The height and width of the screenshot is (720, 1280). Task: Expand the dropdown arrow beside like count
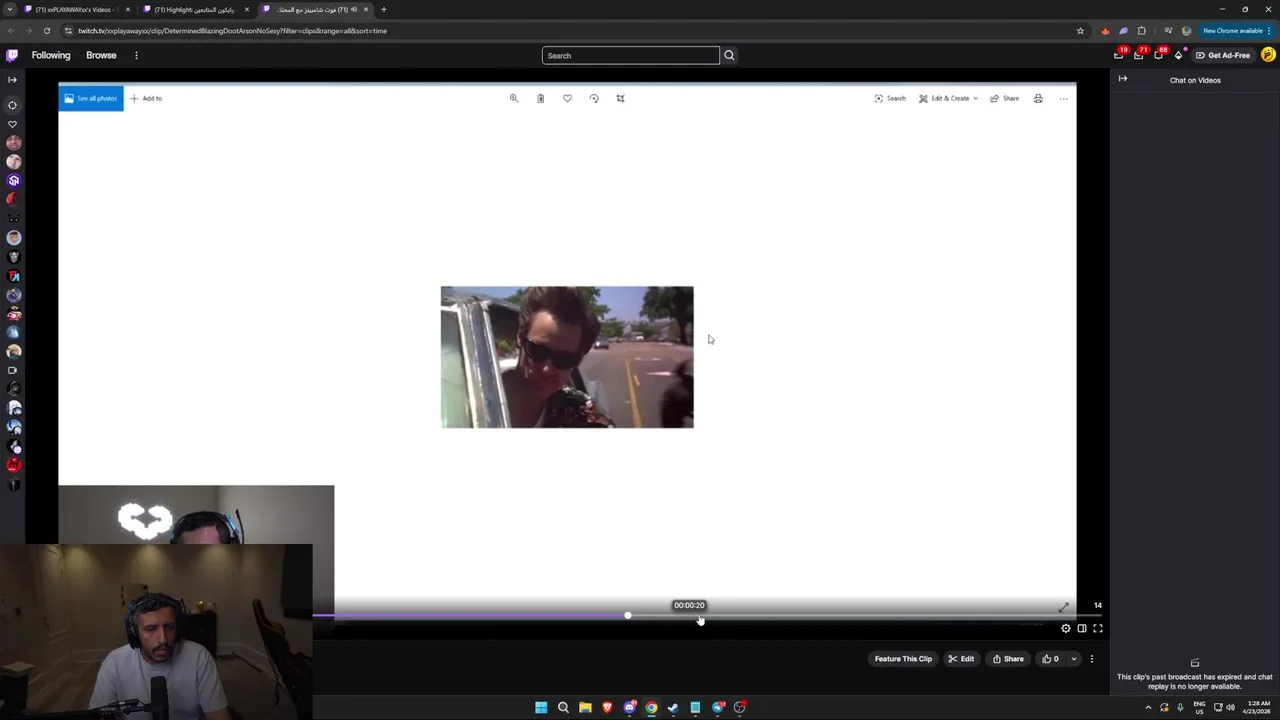coord(1074,659)
